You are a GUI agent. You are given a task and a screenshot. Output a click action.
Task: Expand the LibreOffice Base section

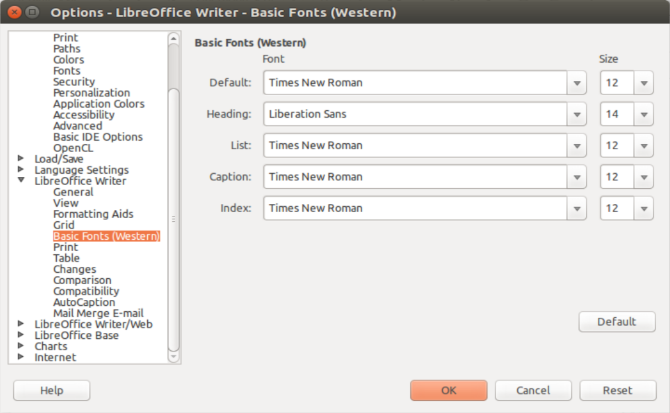[21, 335]
